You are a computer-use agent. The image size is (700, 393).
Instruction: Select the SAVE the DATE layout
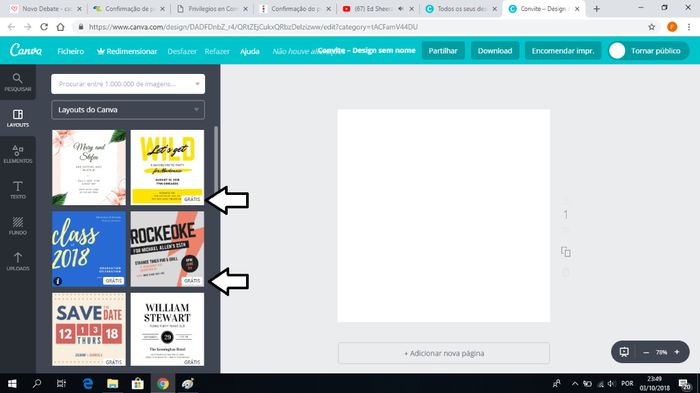point(89,330)
